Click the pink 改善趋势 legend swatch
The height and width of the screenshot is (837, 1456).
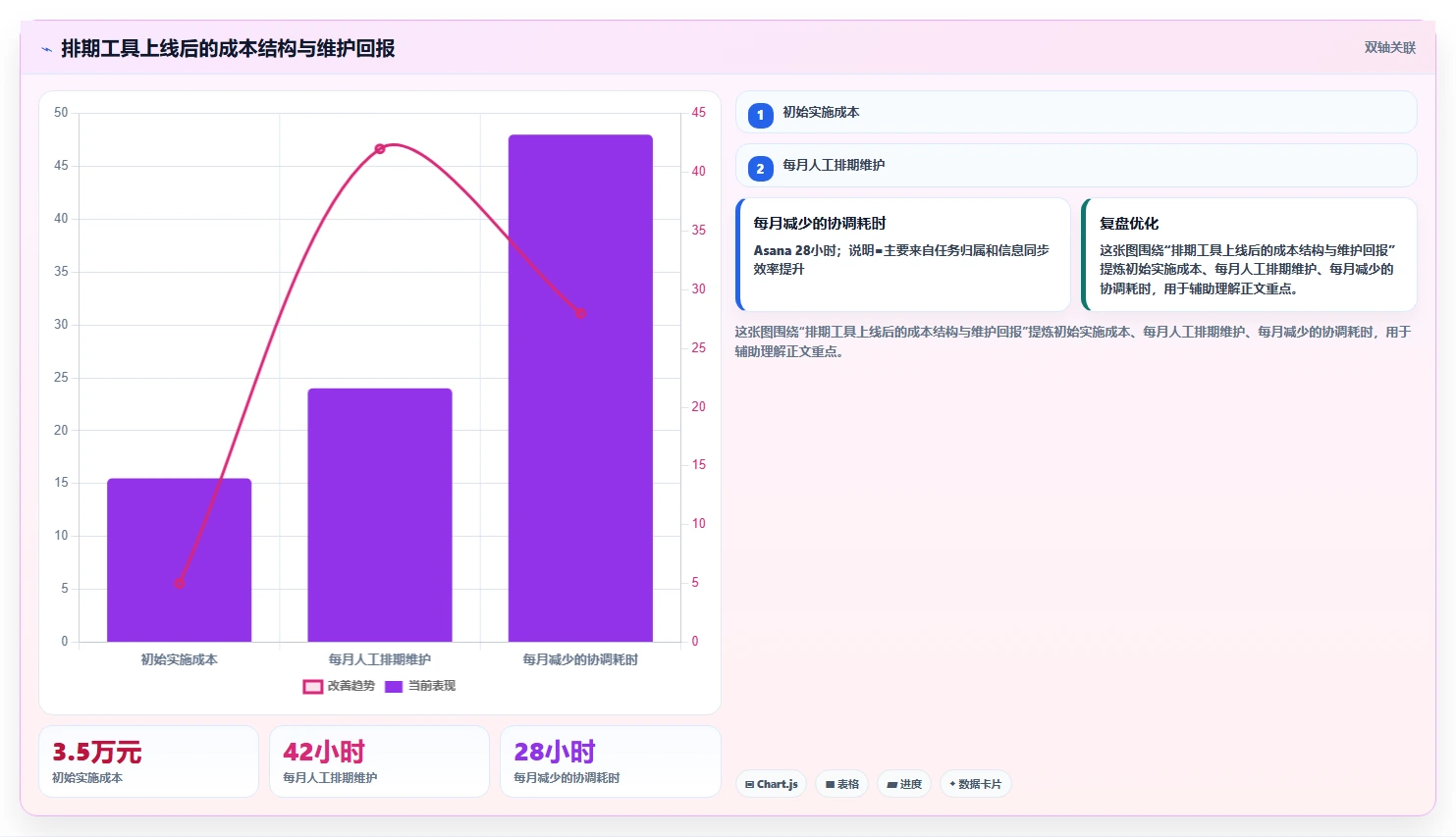(x=312, y=687)
